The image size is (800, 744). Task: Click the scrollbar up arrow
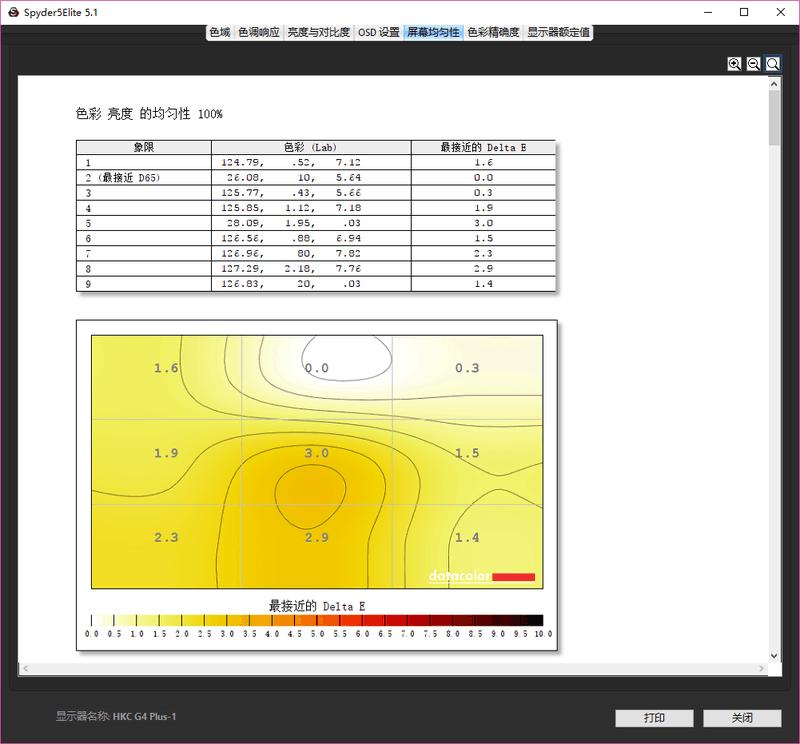(x=774, y=84)
